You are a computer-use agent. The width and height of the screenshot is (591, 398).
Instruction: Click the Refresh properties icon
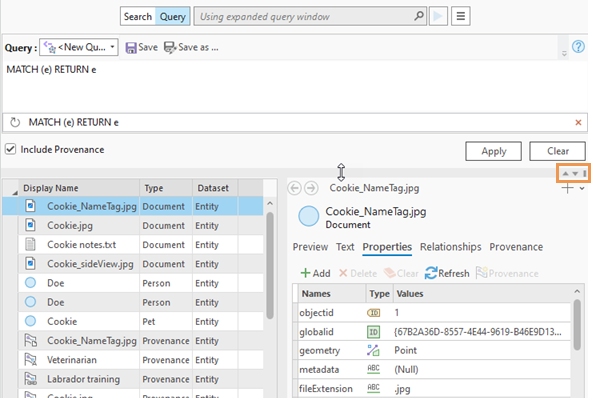(x=431, y=273)
